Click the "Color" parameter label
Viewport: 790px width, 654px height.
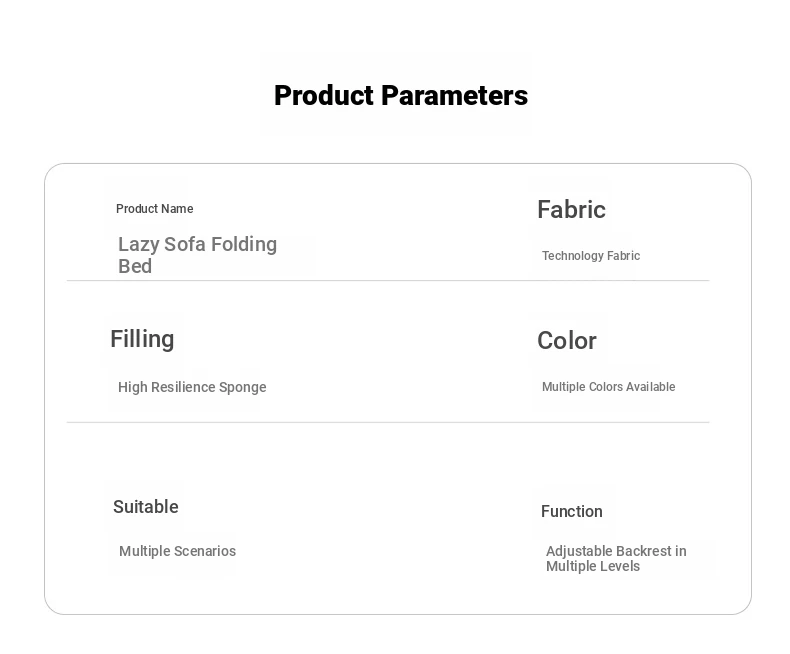pos(566,341)
